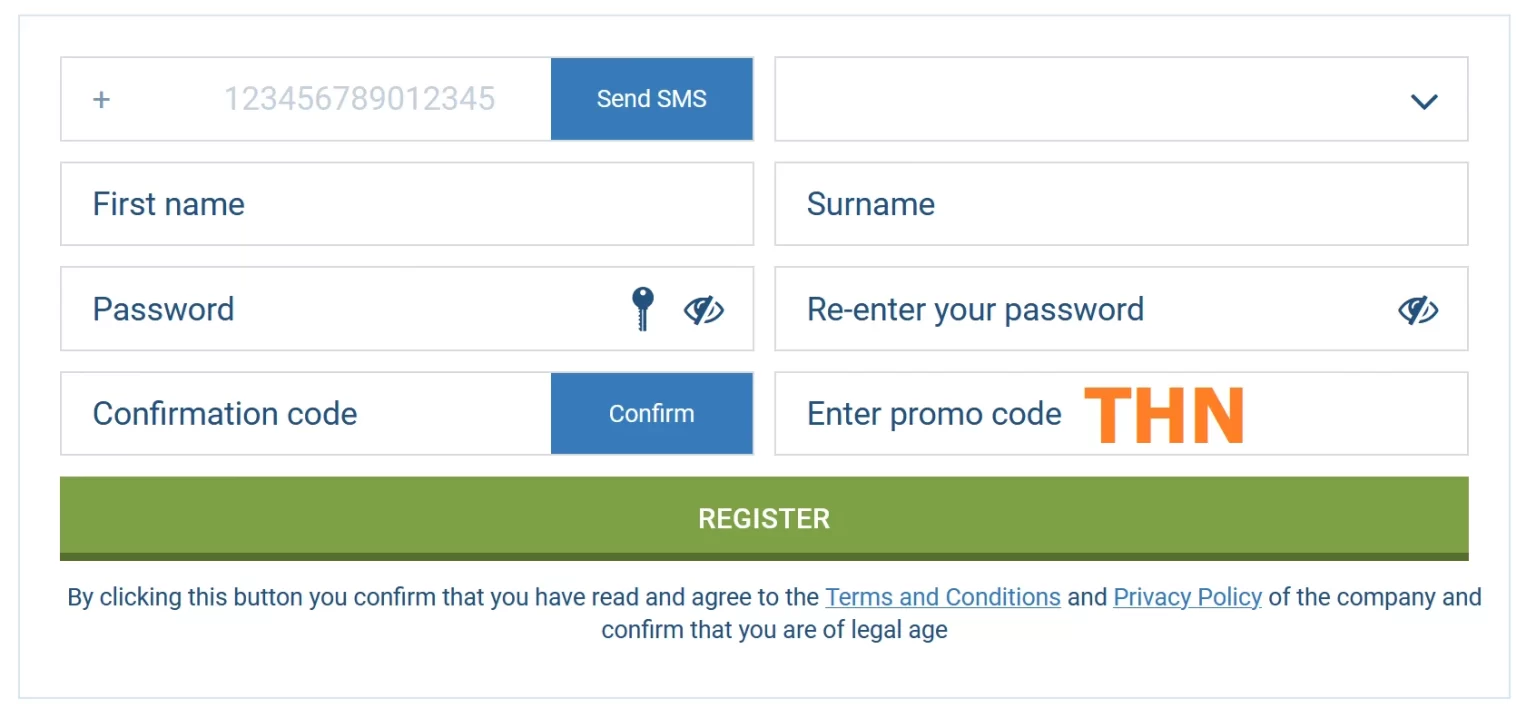
Task: Expand the dropdown chevron arrow
Action: tap(1423, 101)
